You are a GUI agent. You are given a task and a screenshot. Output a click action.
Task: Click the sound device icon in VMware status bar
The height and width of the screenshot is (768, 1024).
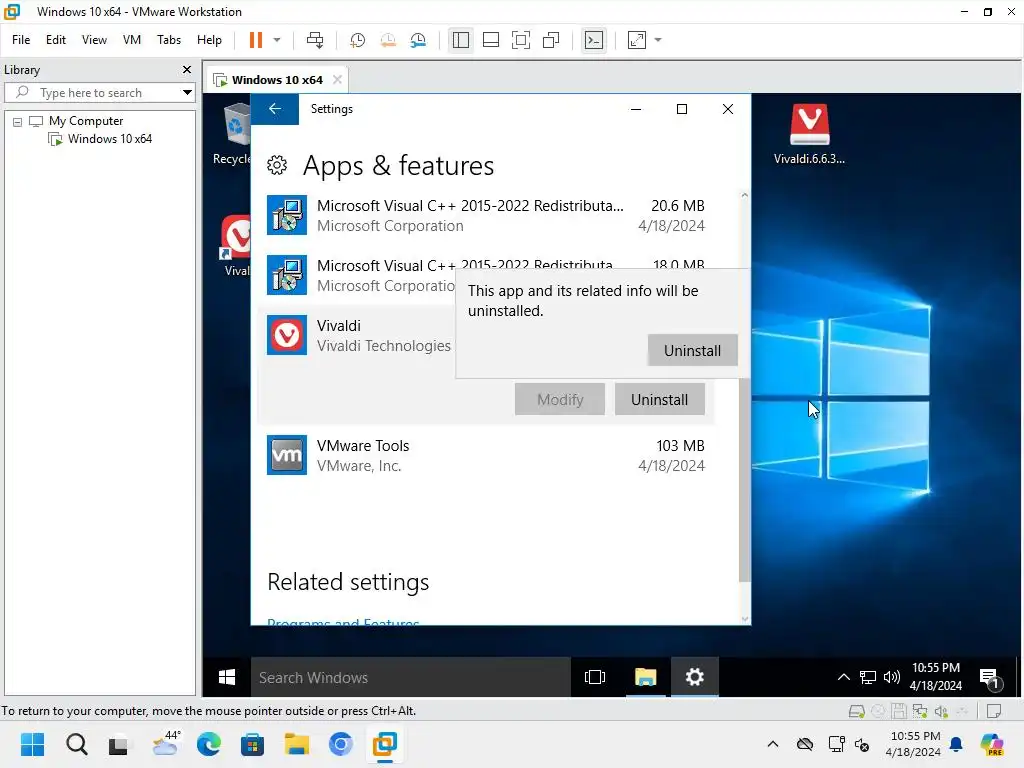(941, 711)
